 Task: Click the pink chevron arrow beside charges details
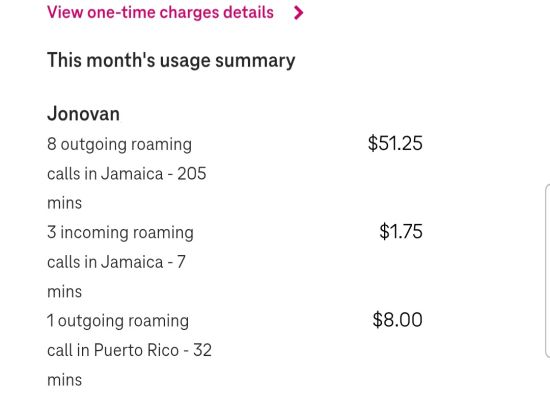[299, 13]
